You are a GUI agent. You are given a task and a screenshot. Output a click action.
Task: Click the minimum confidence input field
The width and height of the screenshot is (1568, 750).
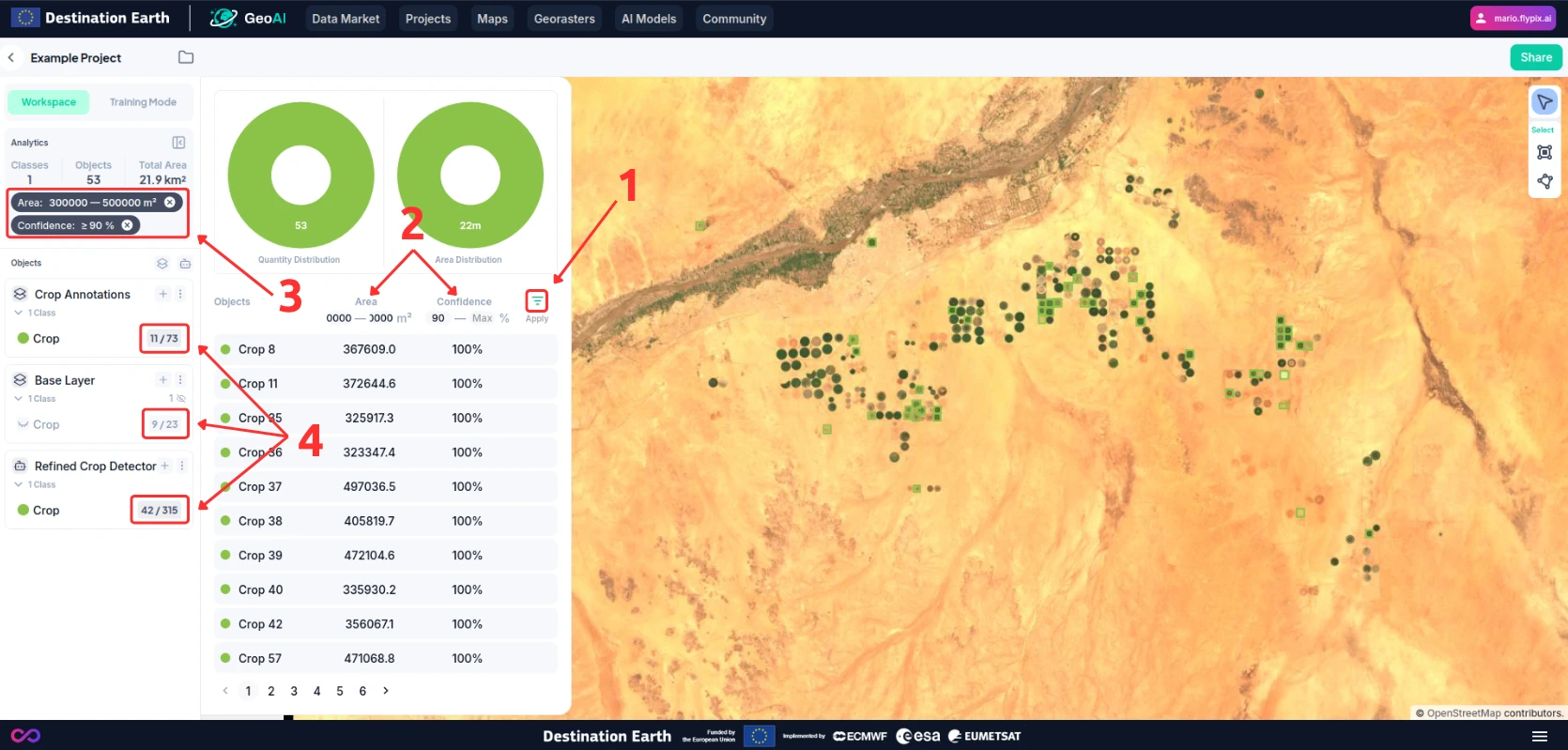click(438, 318)
